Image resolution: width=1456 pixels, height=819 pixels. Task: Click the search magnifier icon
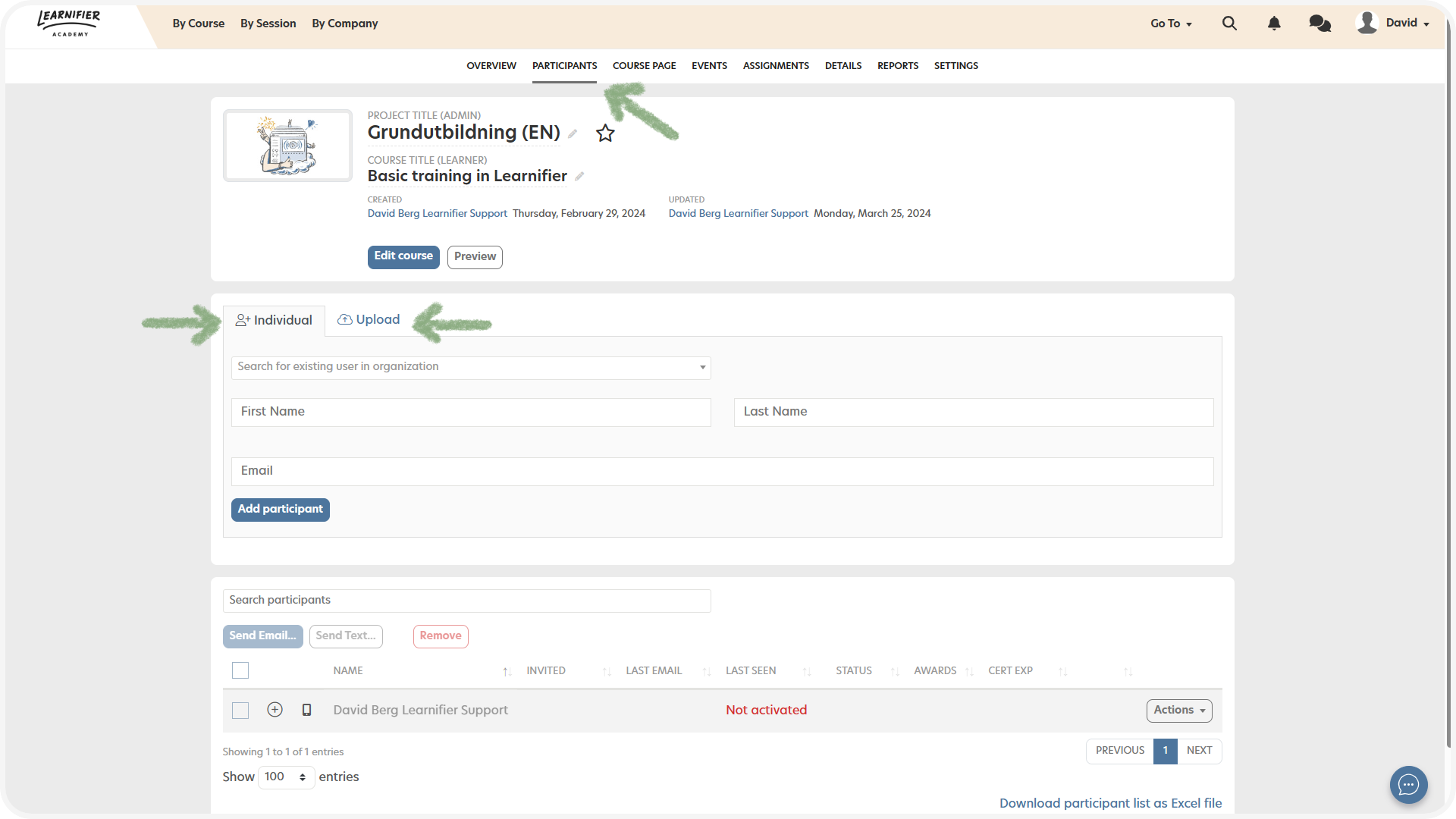(1229, 24)
